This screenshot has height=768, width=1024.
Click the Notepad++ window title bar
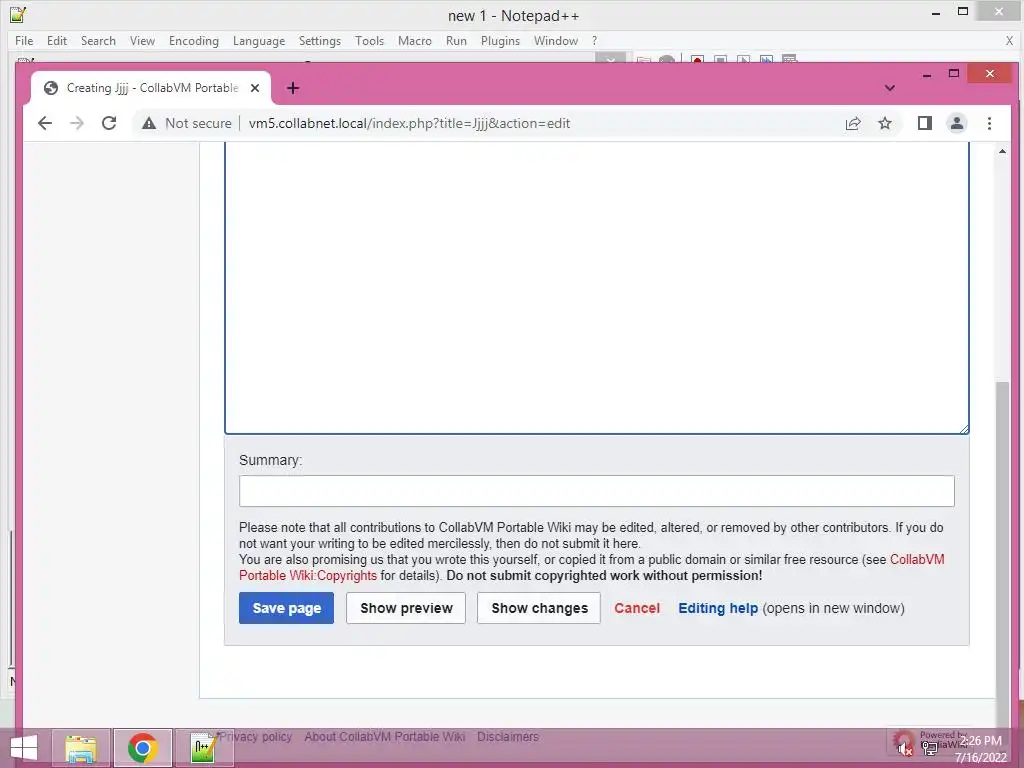click(513, 15)
